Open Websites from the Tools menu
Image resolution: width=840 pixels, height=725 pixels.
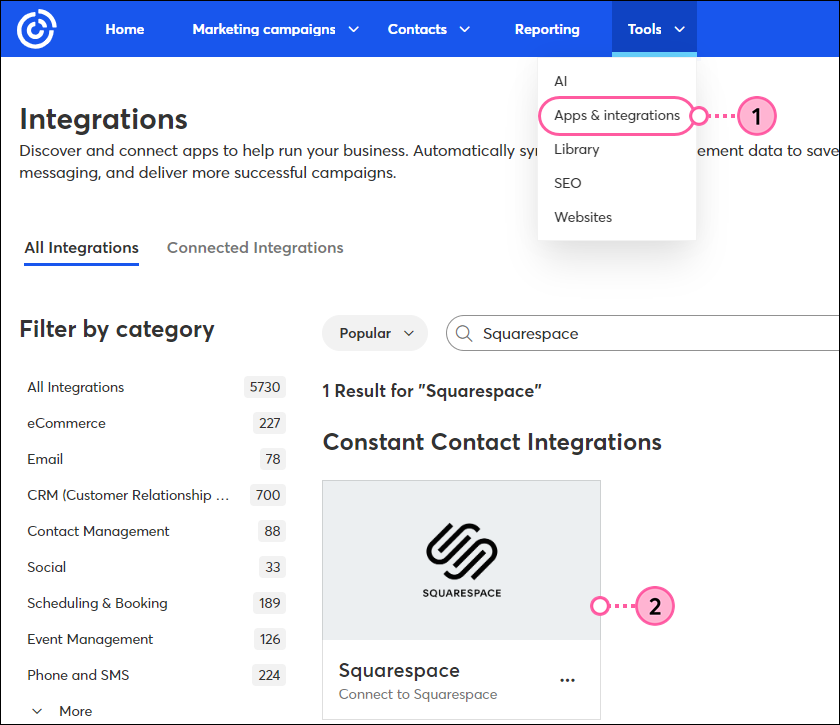[x=583, y=217]
